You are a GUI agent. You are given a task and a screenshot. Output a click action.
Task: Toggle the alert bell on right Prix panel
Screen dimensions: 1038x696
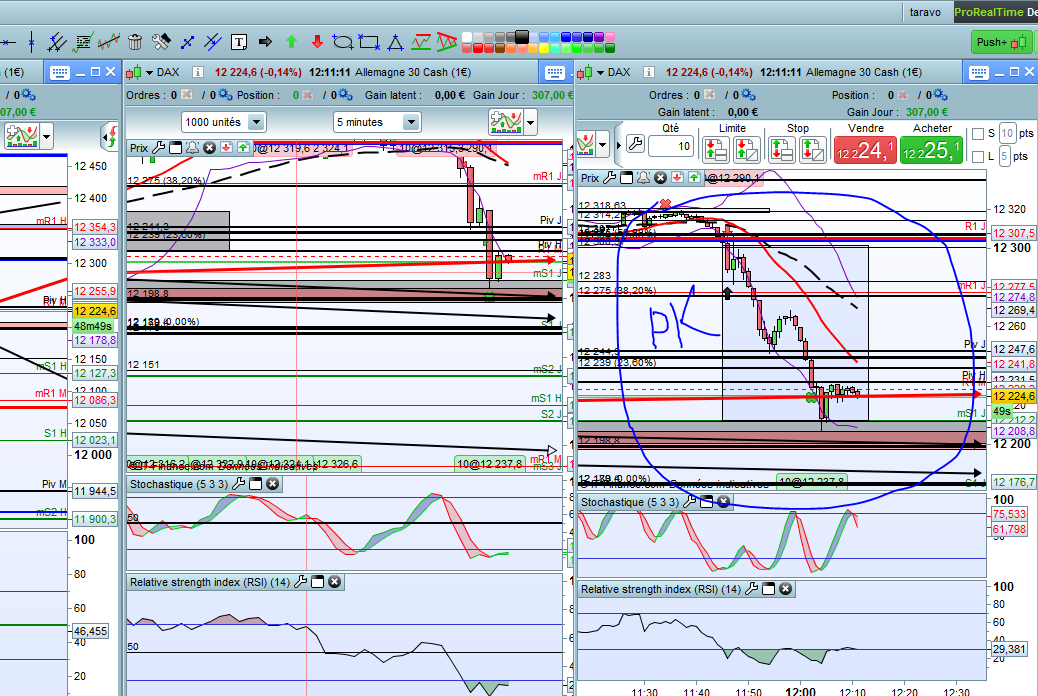(x=644, y=178)
